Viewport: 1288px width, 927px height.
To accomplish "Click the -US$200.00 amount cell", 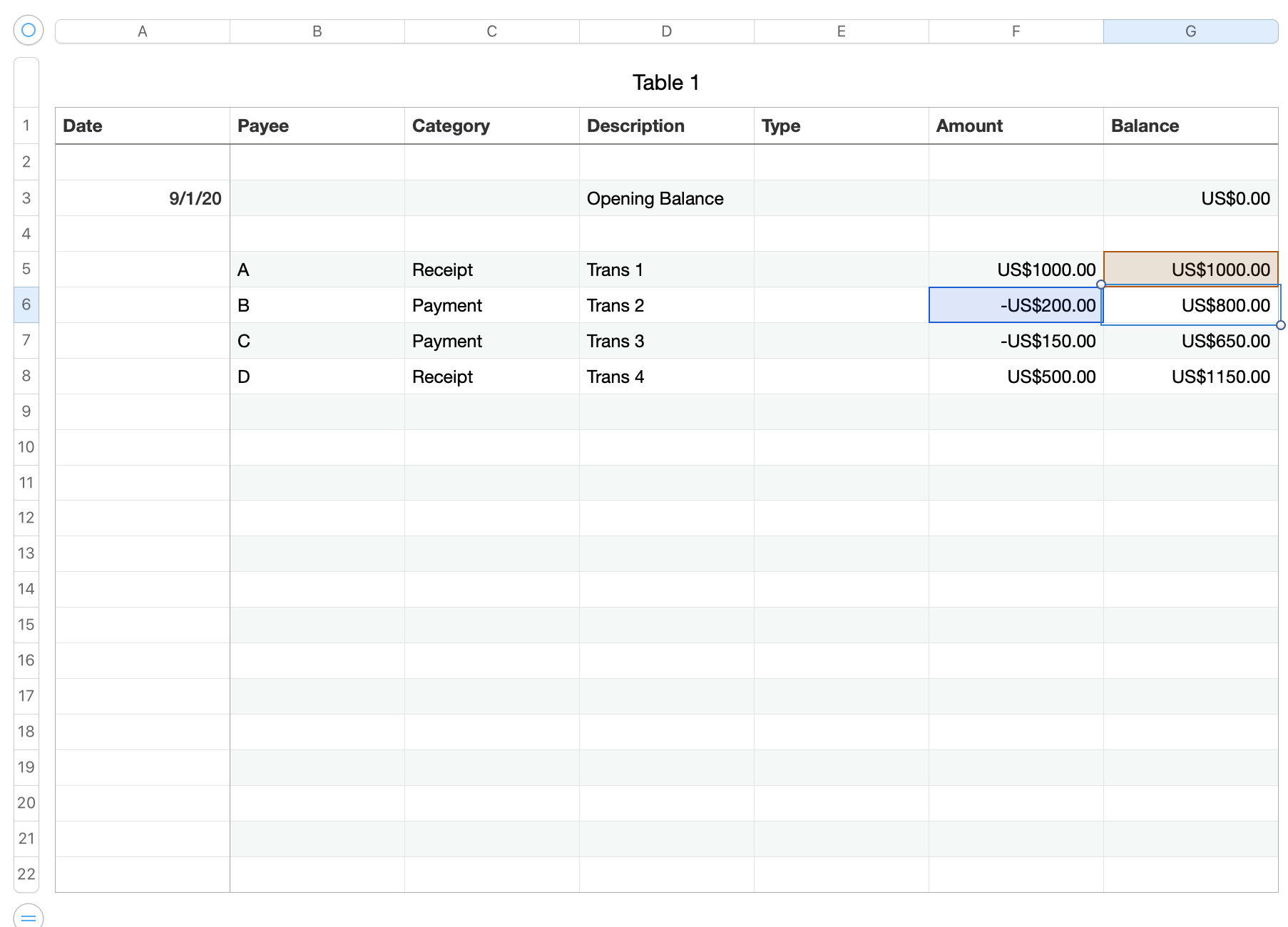I will click(1016, 305).
